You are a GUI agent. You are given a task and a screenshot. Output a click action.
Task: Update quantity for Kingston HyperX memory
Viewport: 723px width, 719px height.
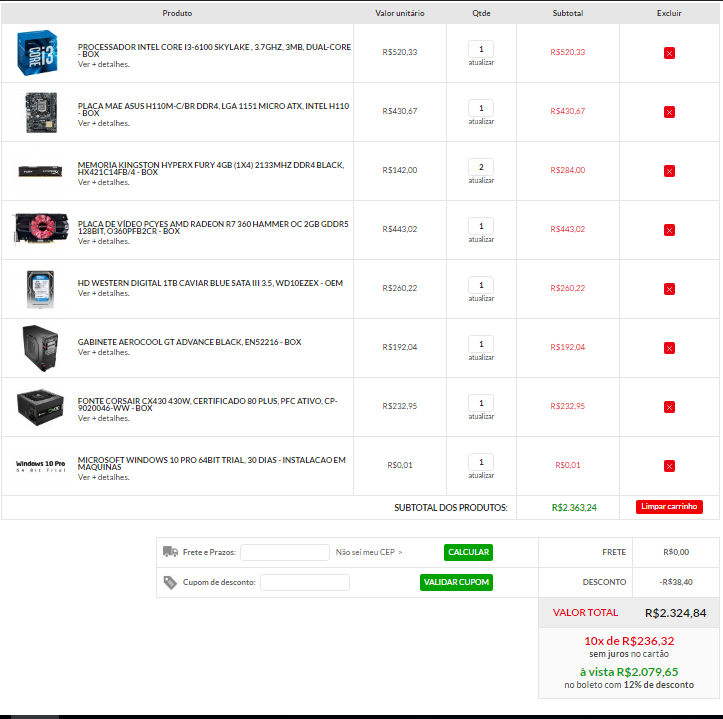pyautogui.click(x=481, y=180)
